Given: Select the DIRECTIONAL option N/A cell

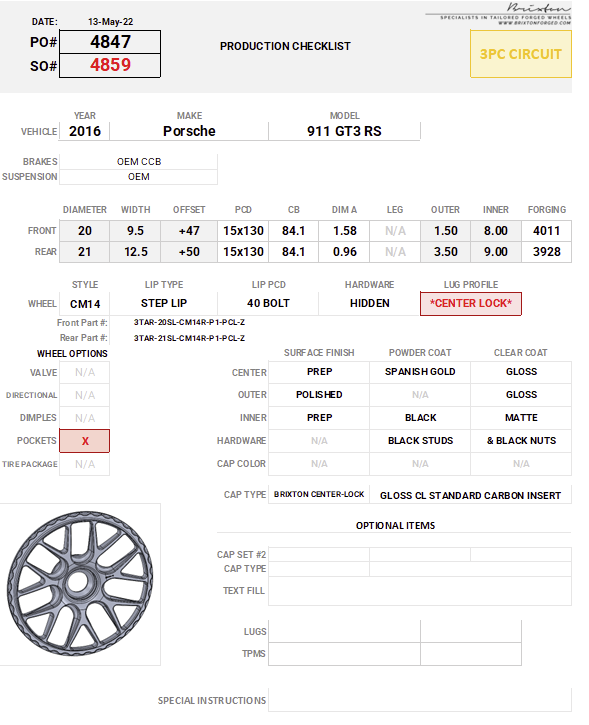Looking at the screenshot, I should point(85,395).
